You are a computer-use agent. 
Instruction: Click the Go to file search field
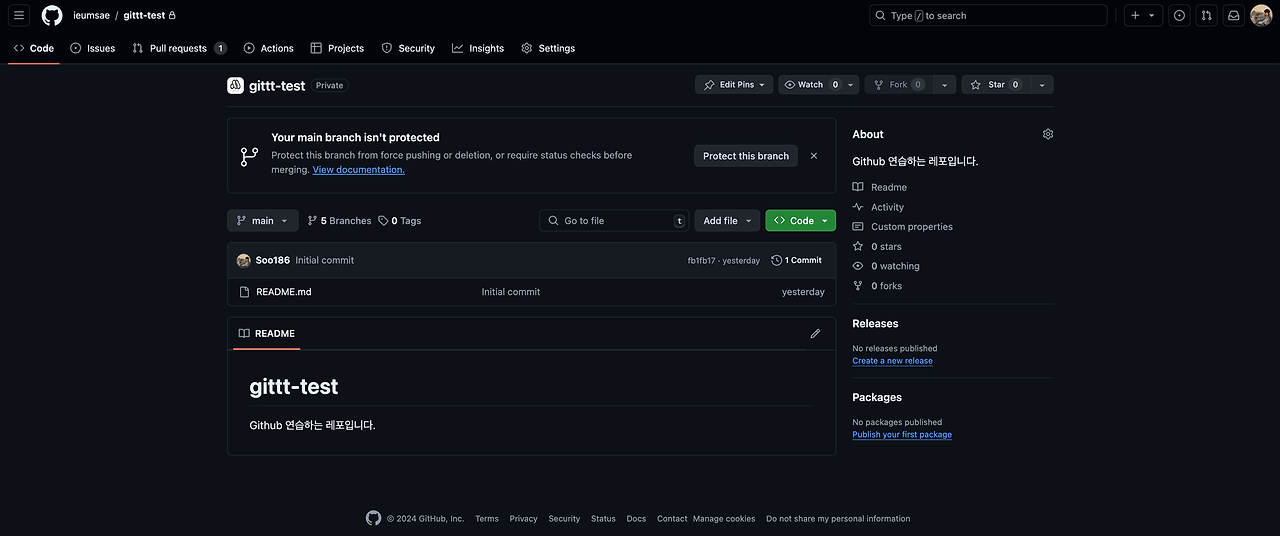[615, 221]
